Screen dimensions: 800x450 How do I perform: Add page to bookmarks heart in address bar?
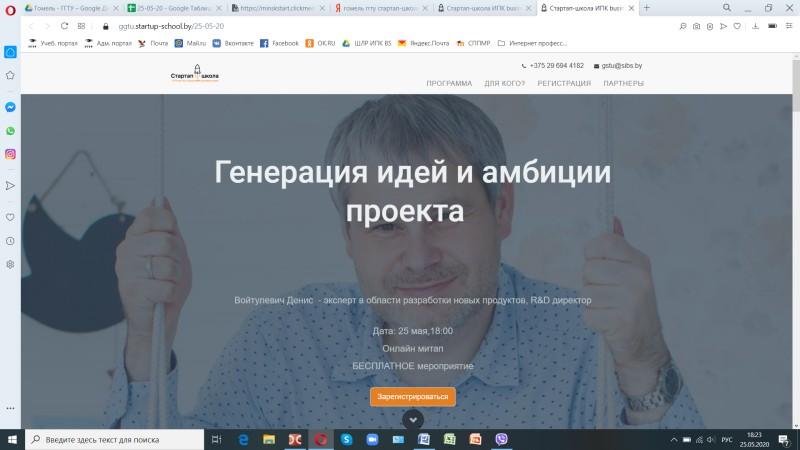(x=737, y=26)
